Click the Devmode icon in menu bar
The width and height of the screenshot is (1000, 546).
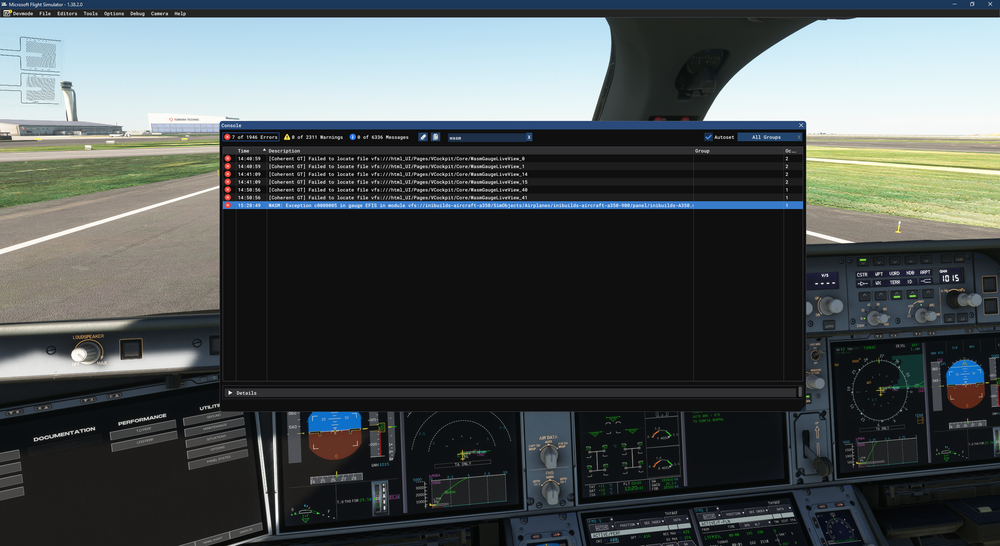5,14
